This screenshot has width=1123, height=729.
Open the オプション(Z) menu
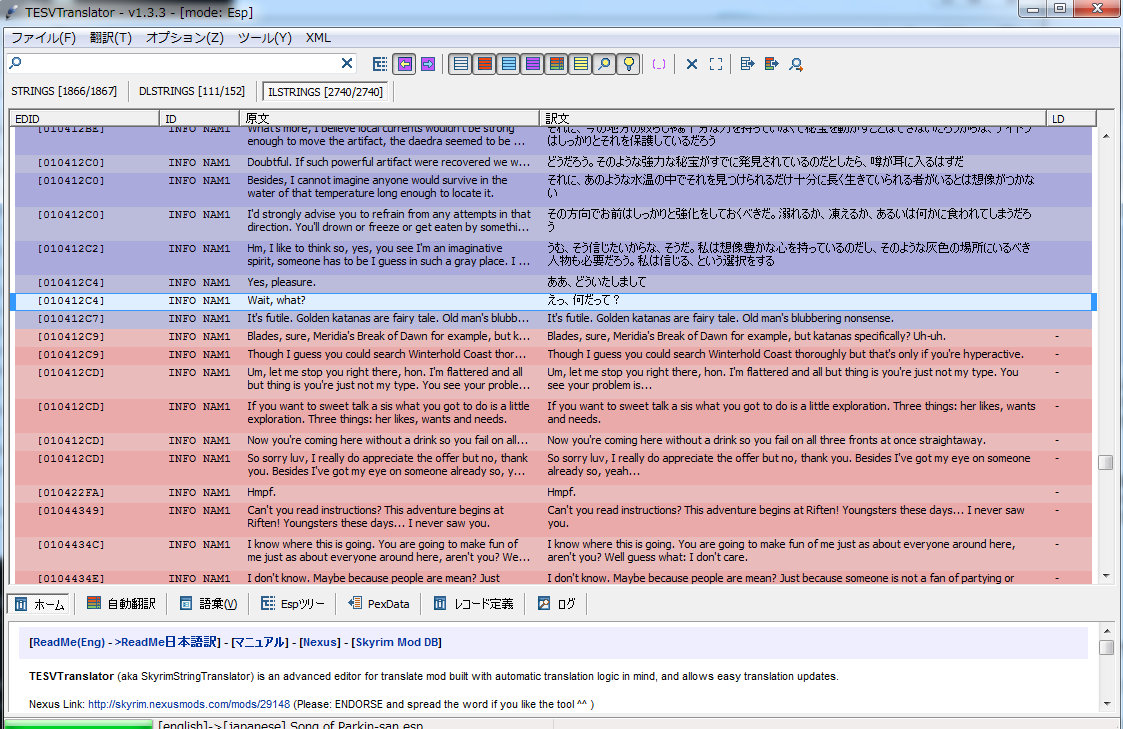[x=185, y=38]
